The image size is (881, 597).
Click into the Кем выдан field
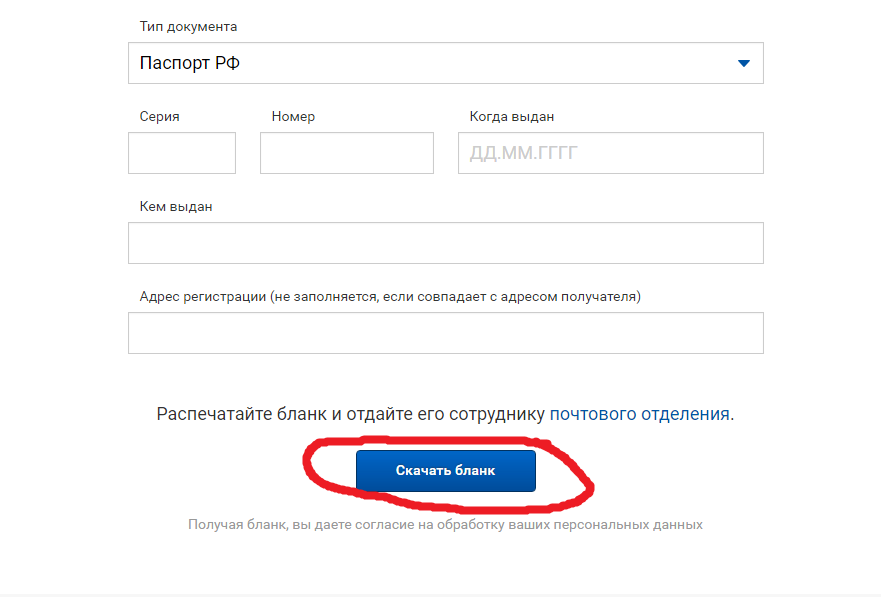coord(445,243)
